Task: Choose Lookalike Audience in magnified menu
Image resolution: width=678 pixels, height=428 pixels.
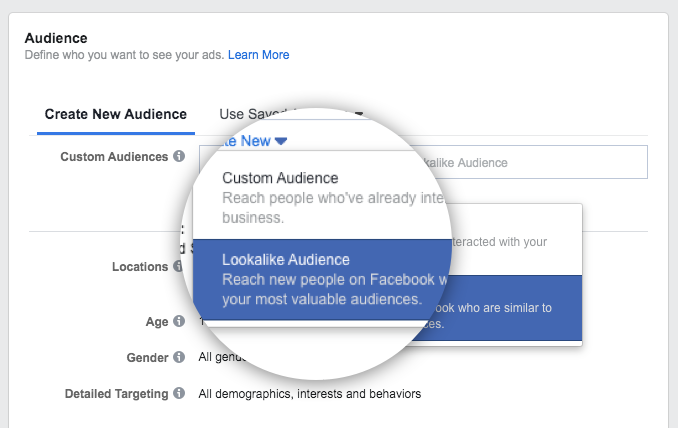Action: click(320, 280)
